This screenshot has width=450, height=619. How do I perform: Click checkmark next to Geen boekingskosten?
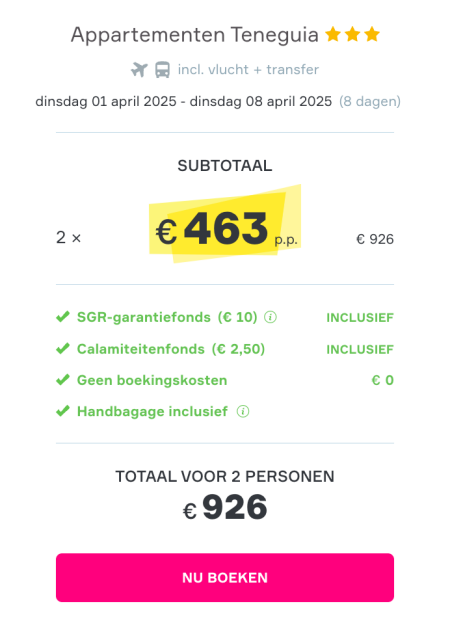tap(63, 380)
